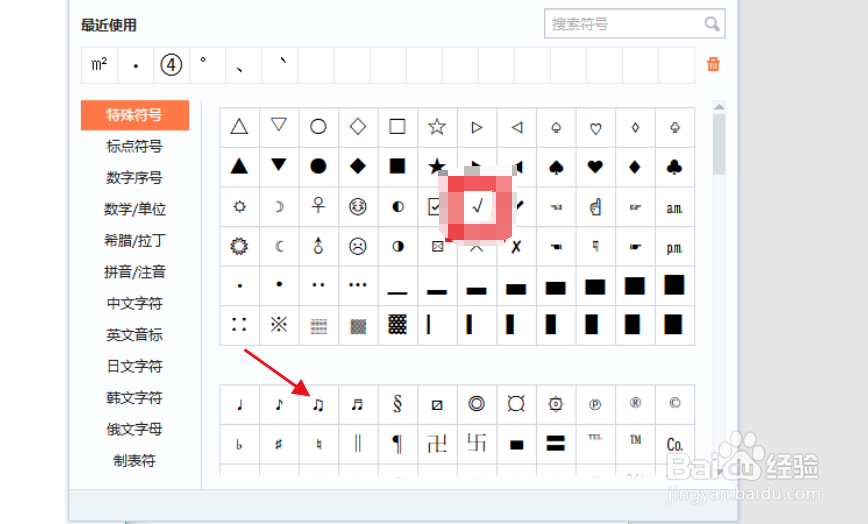Insert the hollow diamond symbol
This screenshot has height=524, width=868.
[x=358, y=127]
